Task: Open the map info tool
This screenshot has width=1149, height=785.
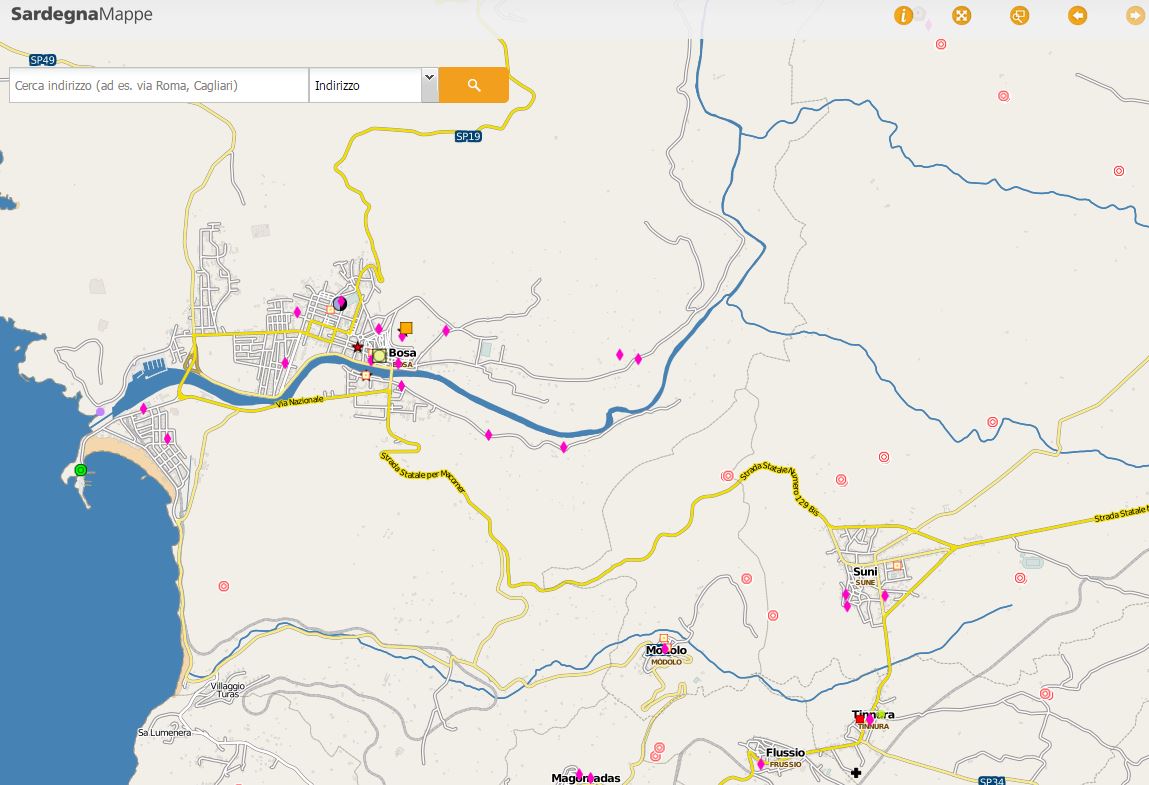Action: tap(903, 15)
